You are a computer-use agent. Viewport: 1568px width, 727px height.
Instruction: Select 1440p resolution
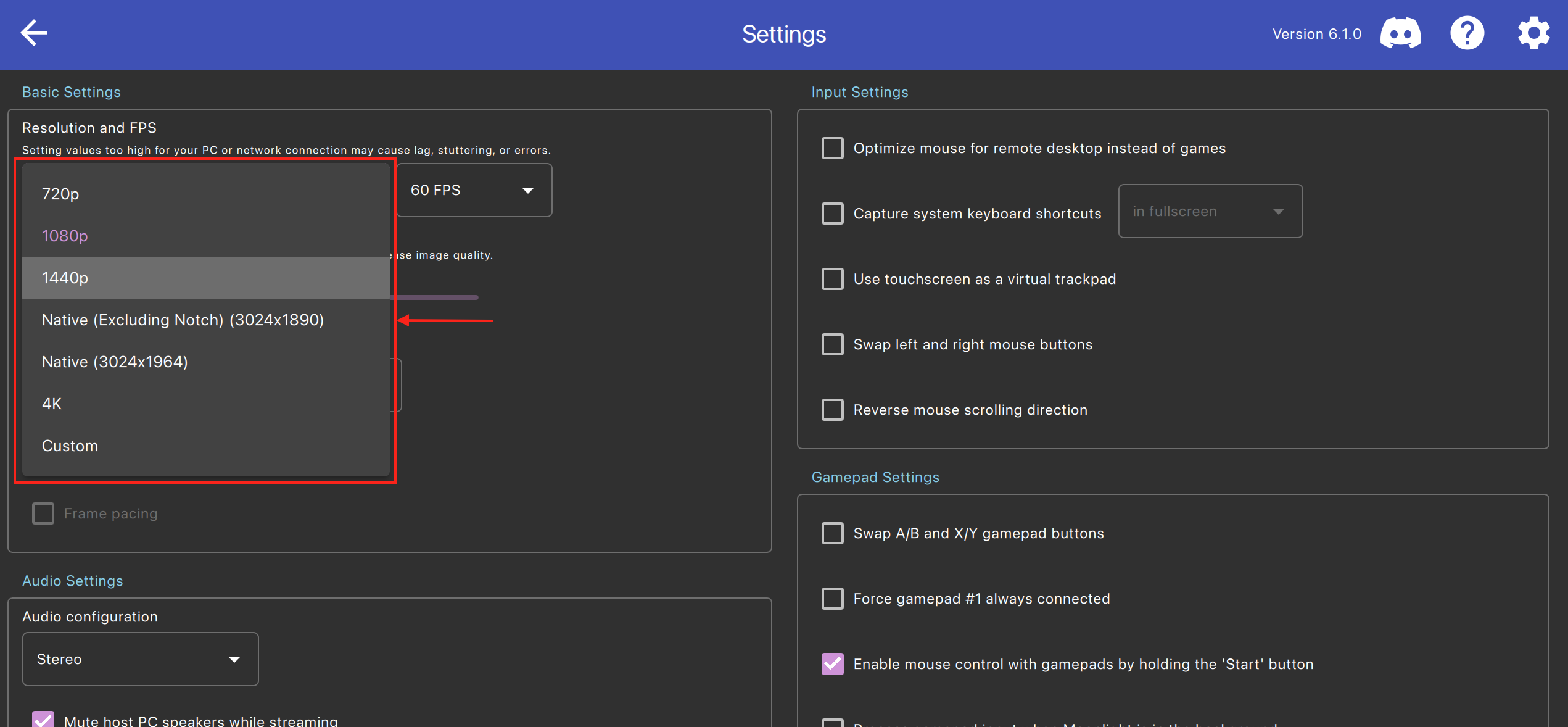(x=65, y=278)
